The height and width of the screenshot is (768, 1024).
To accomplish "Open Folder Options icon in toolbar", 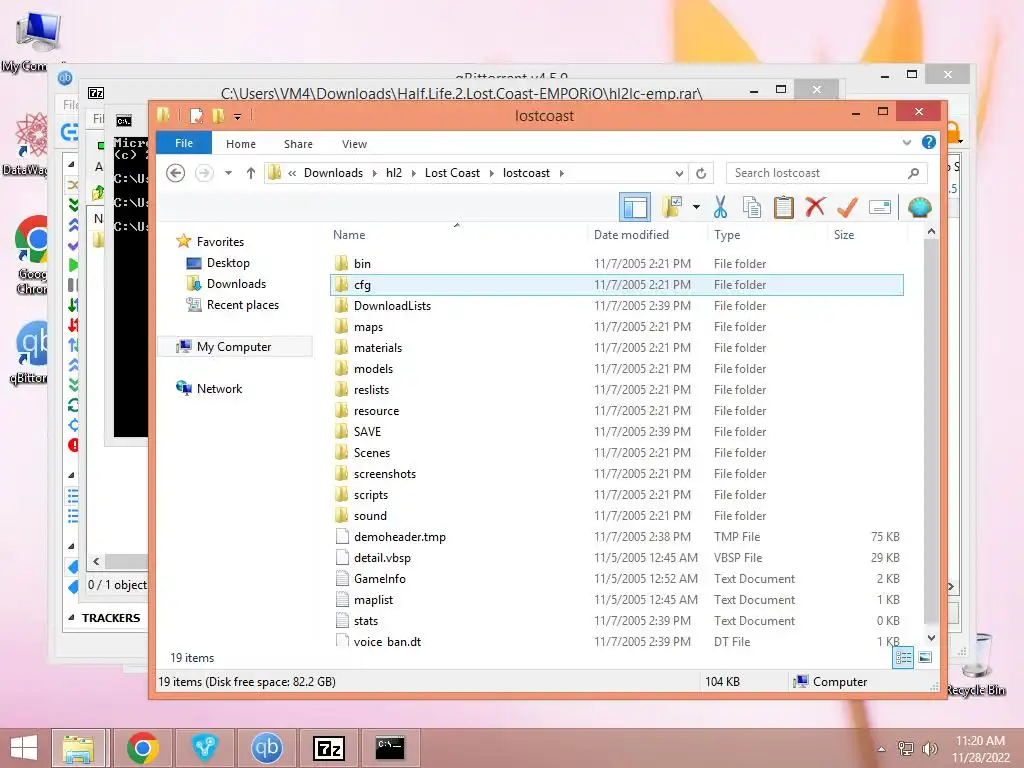I will point(672,208).
